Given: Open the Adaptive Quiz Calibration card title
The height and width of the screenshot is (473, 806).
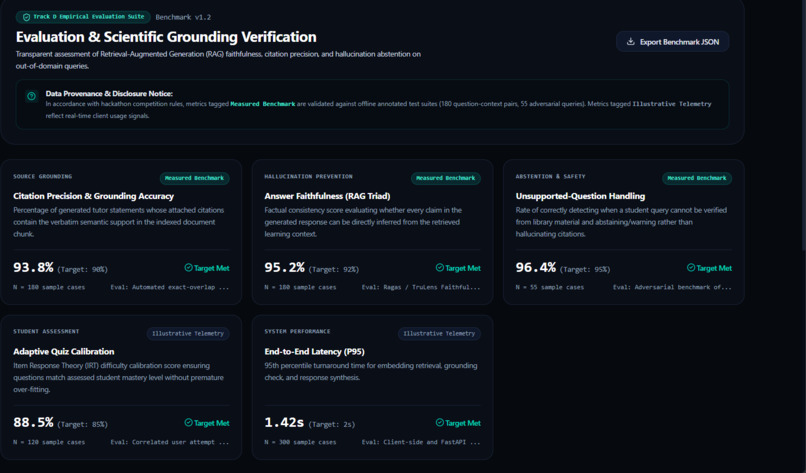Looking at the screenshot, I should click(64, 352).
